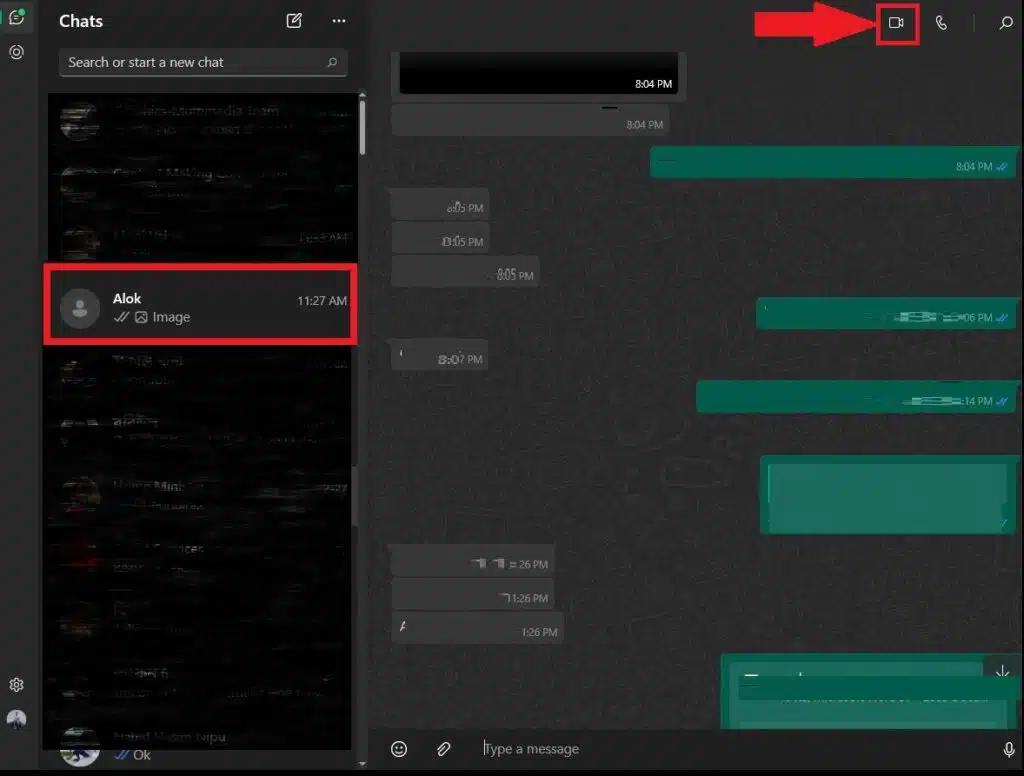Viewport: 1024px width, 776px height.
Task: Open the three-dot options menu
Action: (x=339, y=20)
